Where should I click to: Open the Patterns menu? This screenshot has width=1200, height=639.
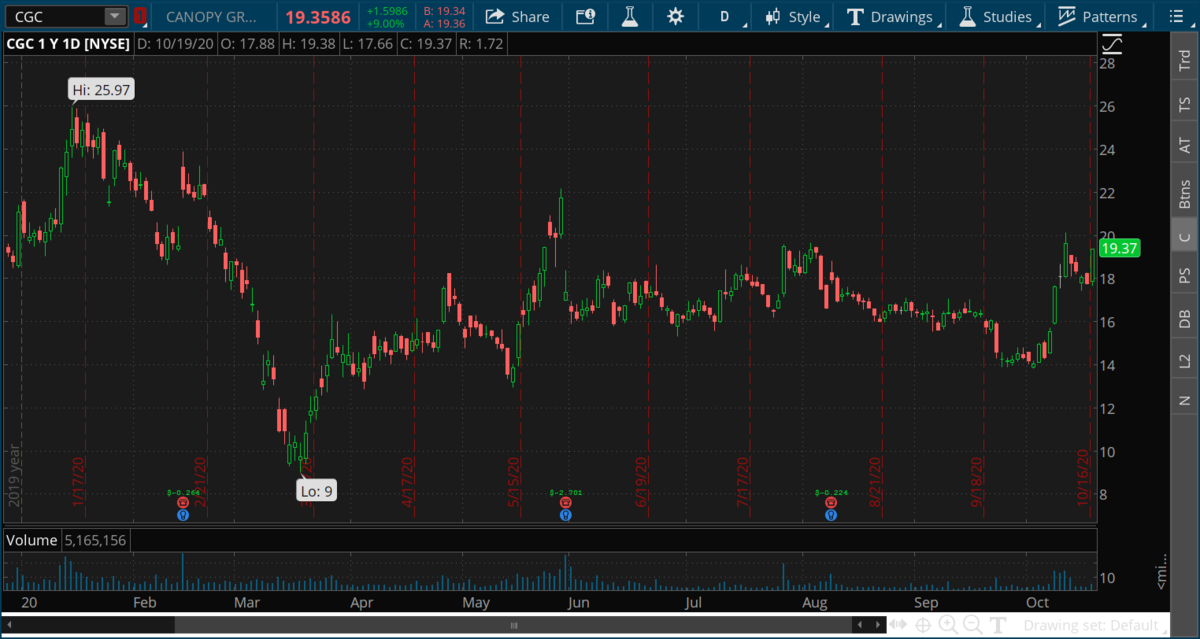click(x=1097, y=16)
